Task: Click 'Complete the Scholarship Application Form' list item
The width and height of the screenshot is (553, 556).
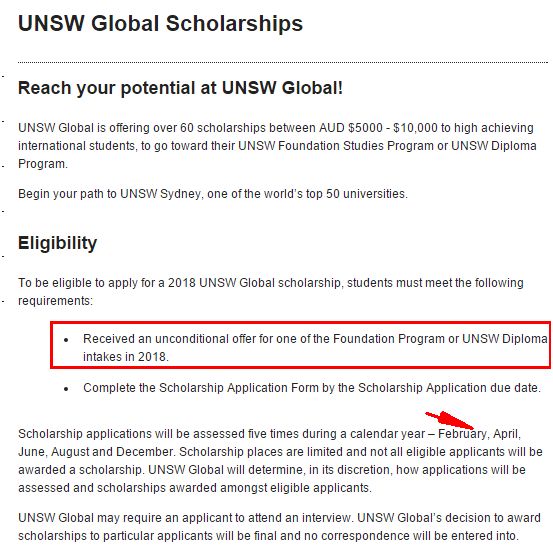Action: pos(312,388)
